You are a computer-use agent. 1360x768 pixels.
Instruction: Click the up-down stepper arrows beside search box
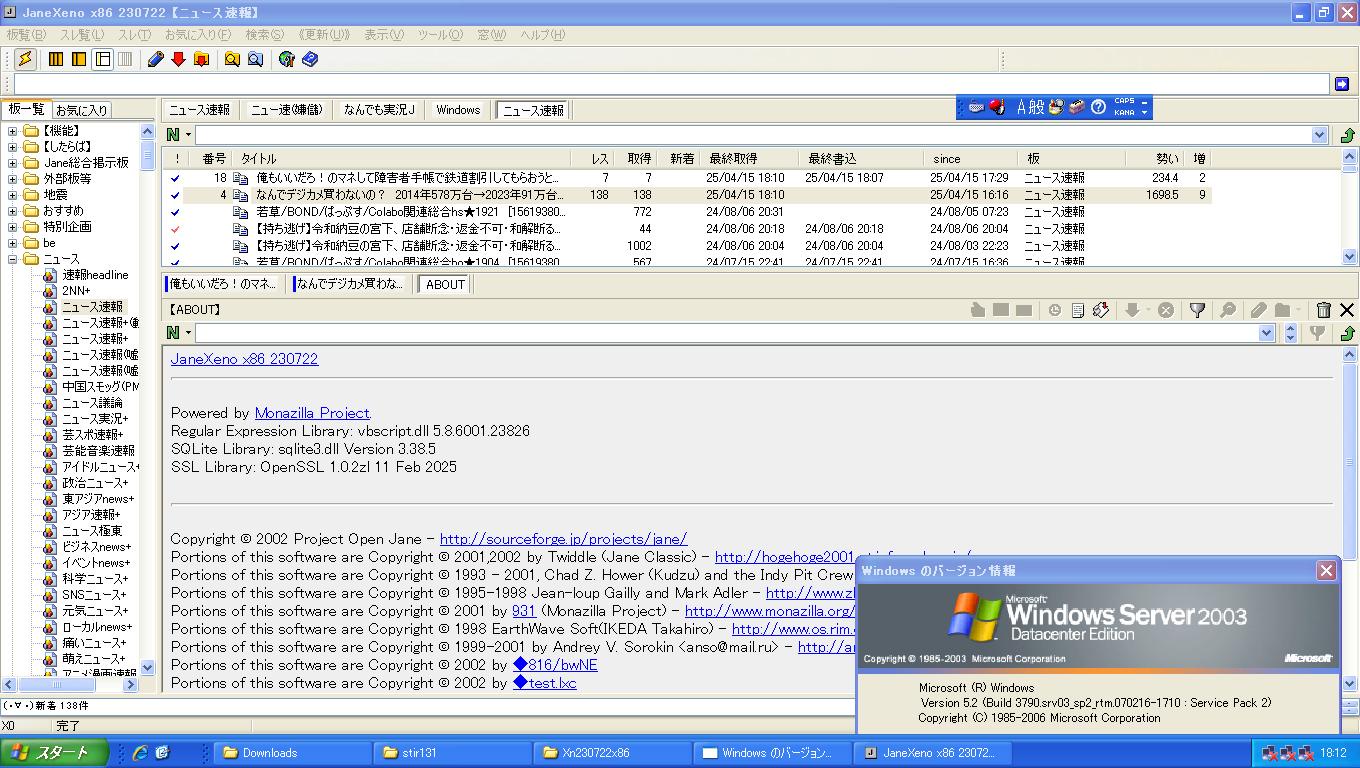pos(1290,333)
